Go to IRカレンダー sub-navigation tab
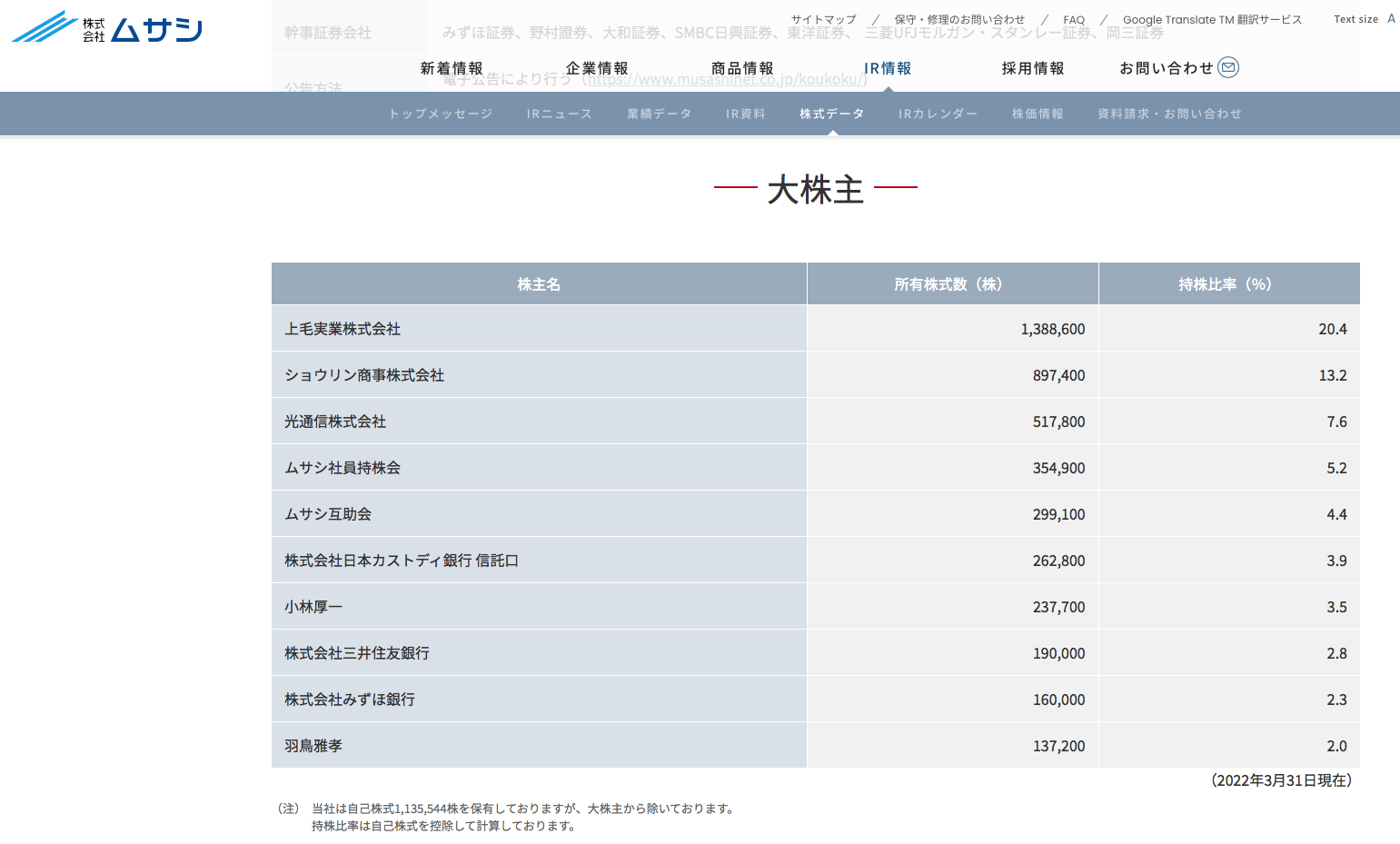This screenshot has height=844, width=1400. coord(938,114)
